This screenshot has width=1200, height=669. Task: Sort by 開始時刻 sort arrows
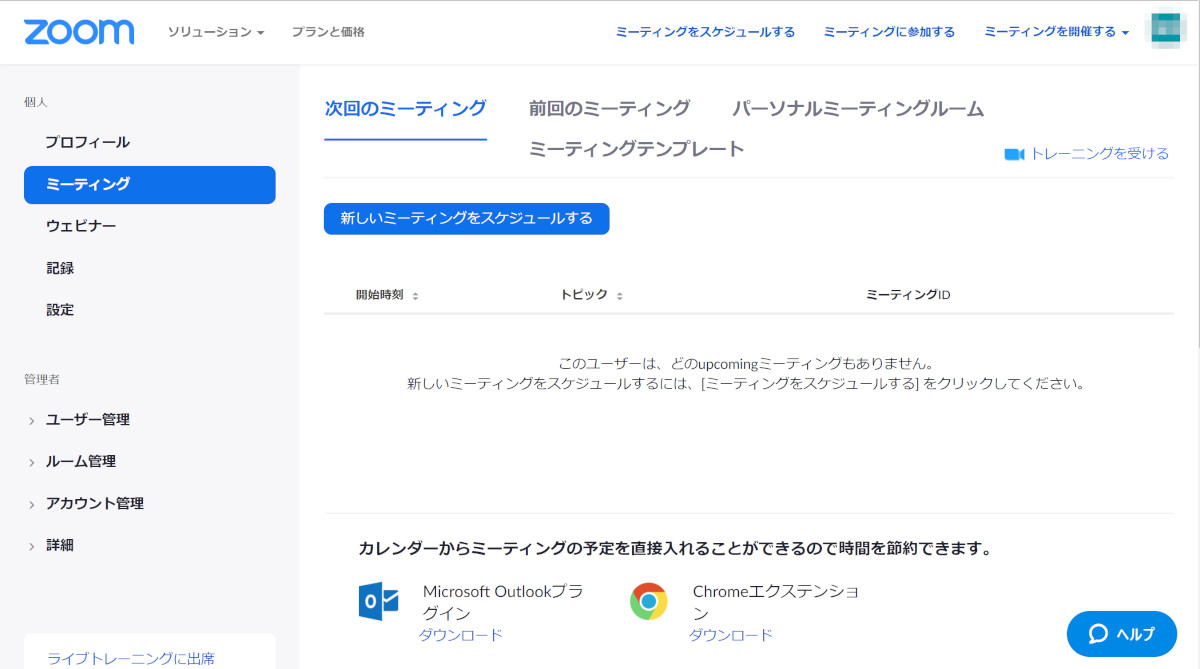point(415,296)
